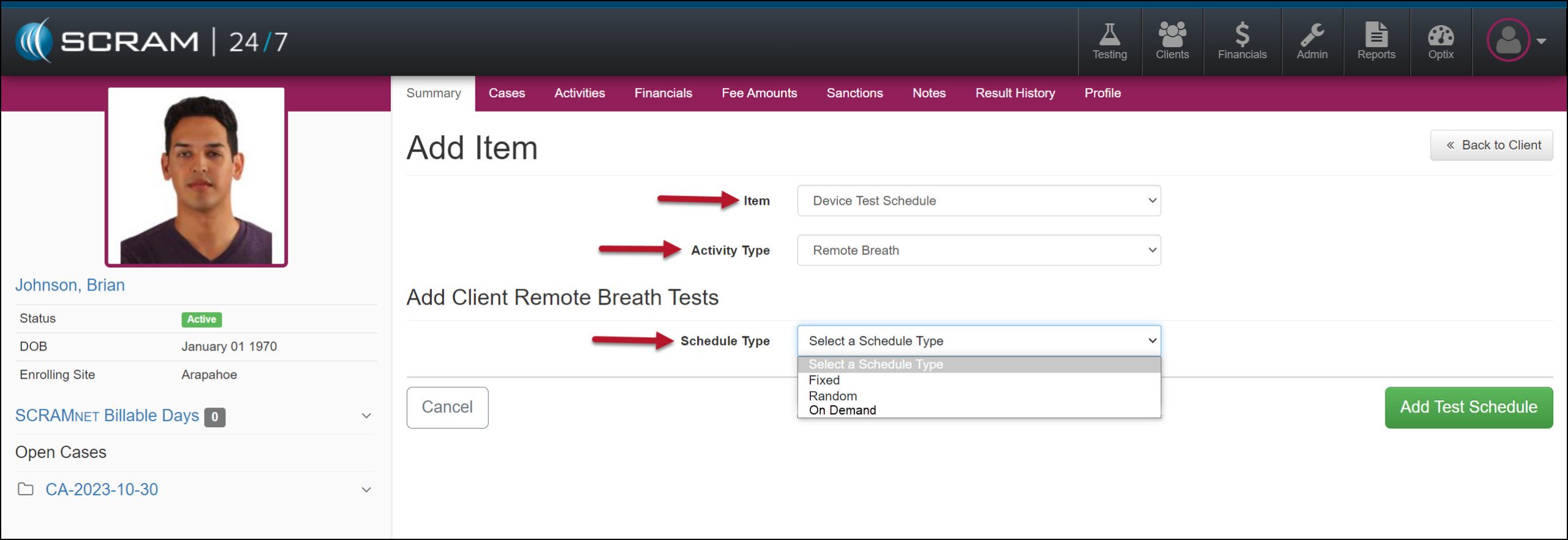Viewport: 1568px width, 540px height.
Task: Open the Item dropdown
Action: coord(978,201)
